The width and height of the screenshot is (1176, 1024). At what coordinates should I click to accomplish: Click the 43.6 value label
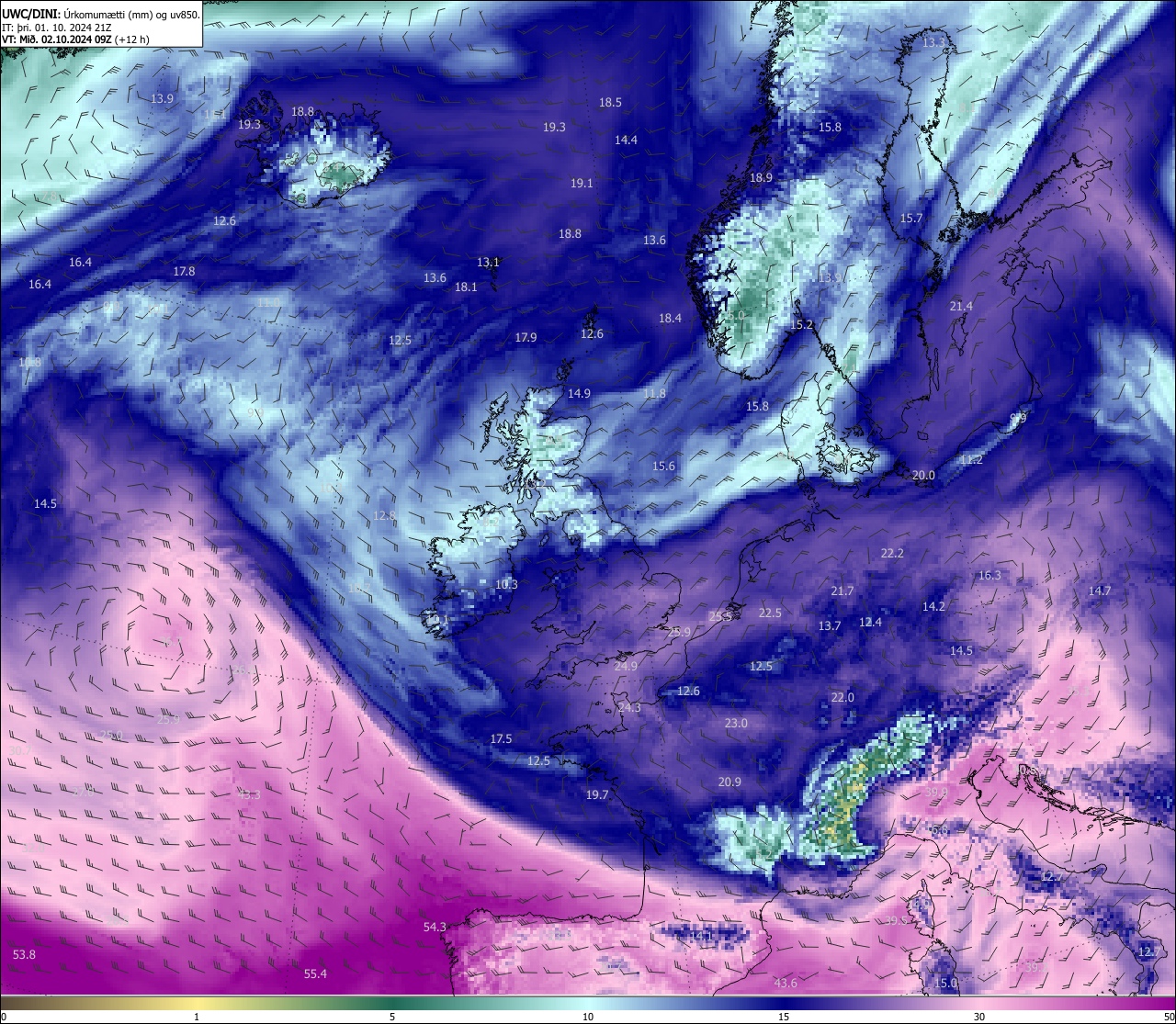786,983
